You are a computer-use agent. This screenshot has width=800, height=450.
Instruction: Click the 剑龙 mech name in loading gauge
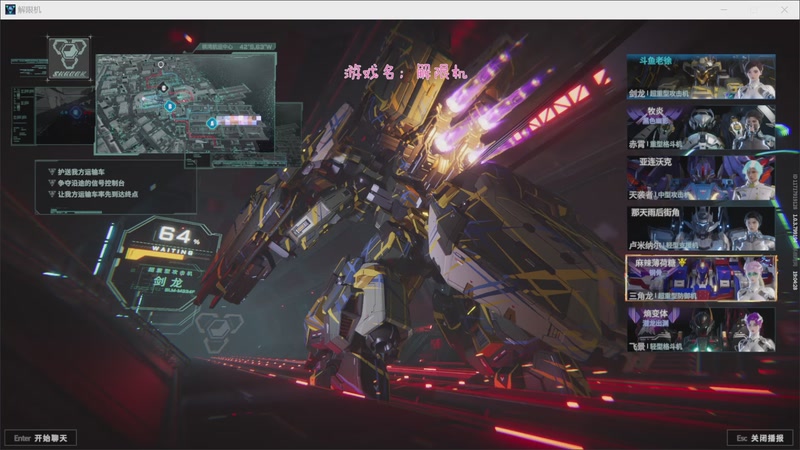coord(168,281)
